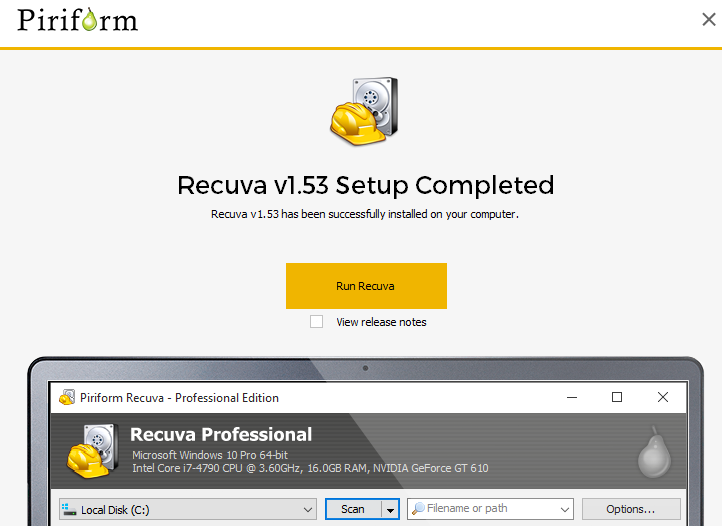Click the Recuva Professional header icon
This screenshot has width=722, height=526.
pos(93,450)
